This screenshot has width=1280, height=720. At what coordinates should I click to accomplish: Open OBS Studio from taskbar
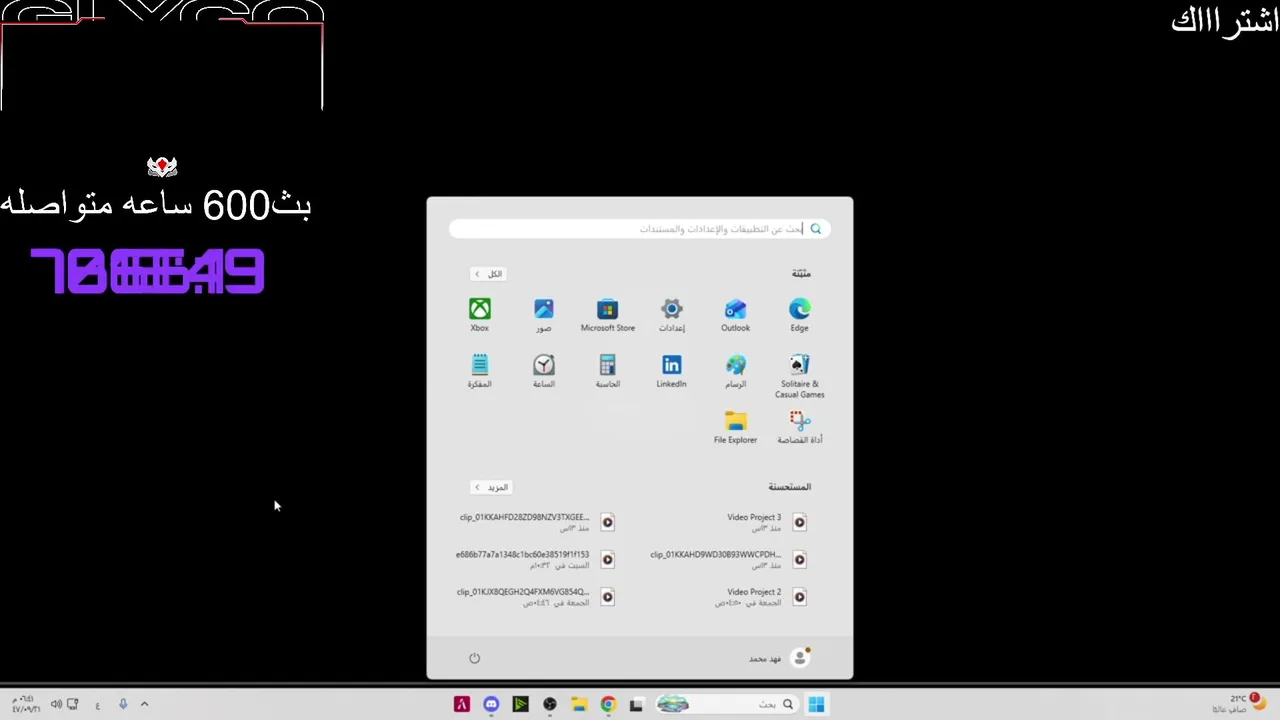click(x=550, y=704)
